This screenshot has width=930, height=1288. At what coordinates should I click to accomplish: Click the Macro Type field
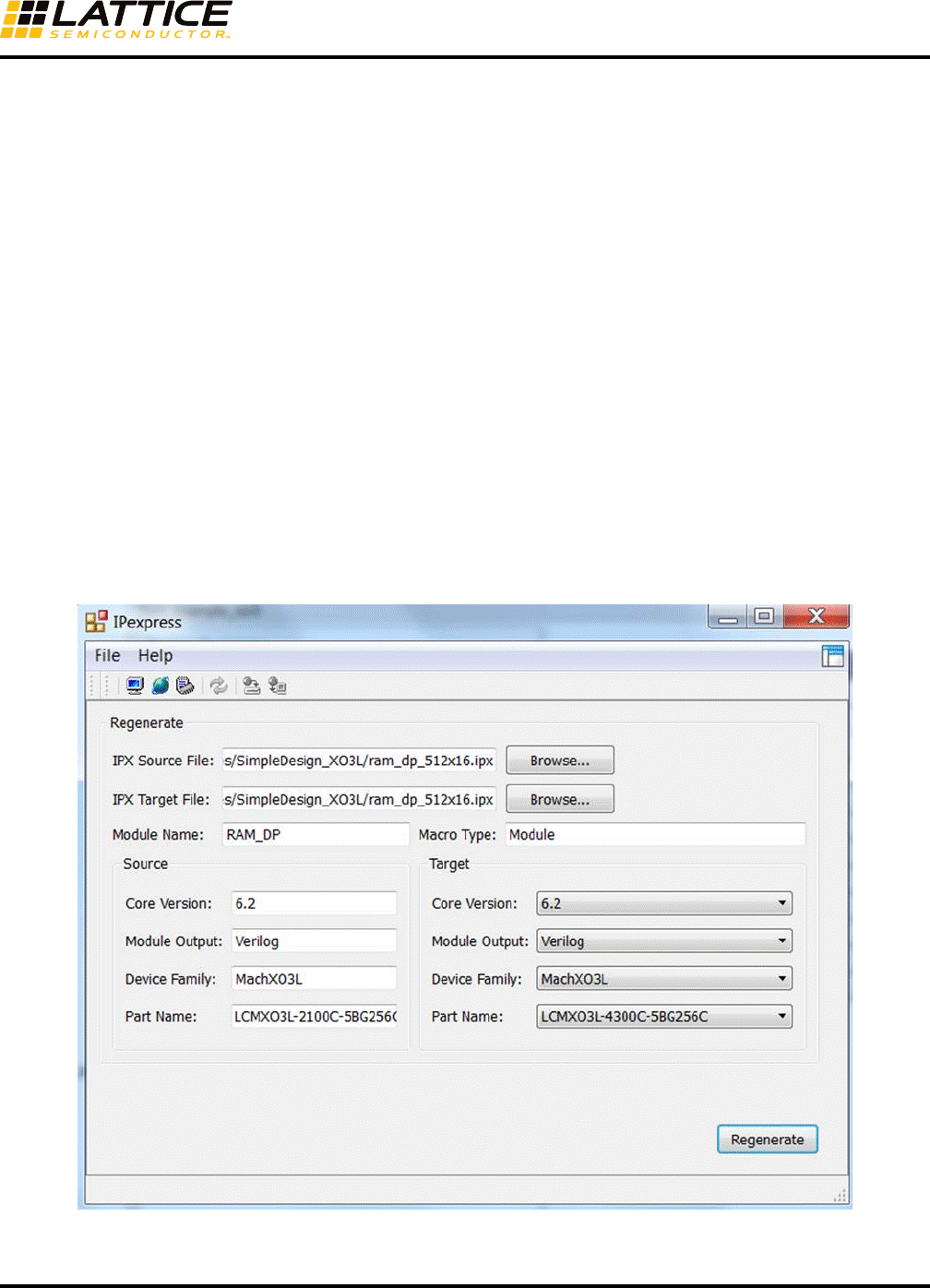point(656,834)
